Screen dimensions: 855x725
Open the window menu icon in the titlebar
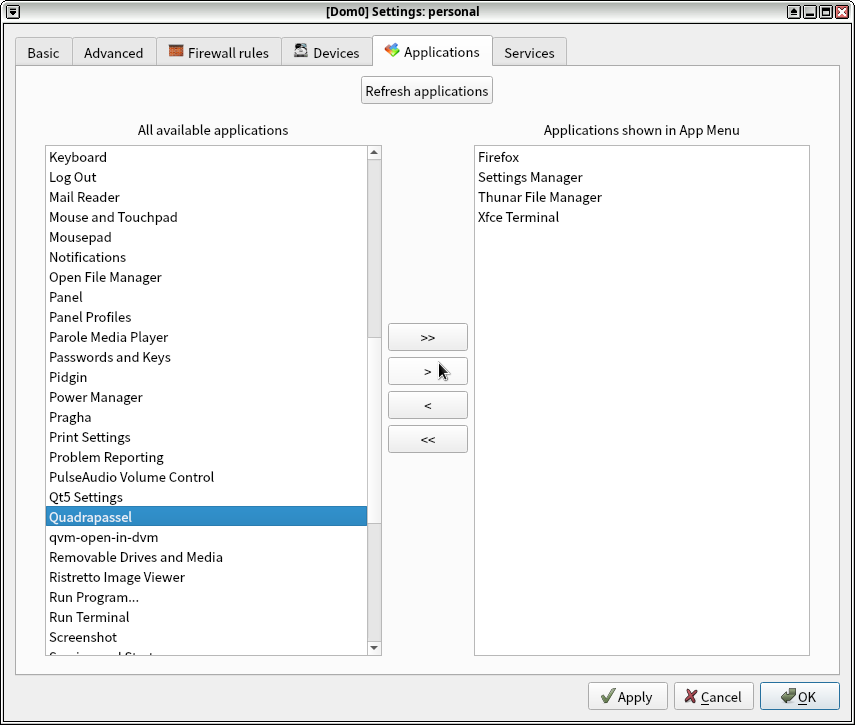click(12, 11)
